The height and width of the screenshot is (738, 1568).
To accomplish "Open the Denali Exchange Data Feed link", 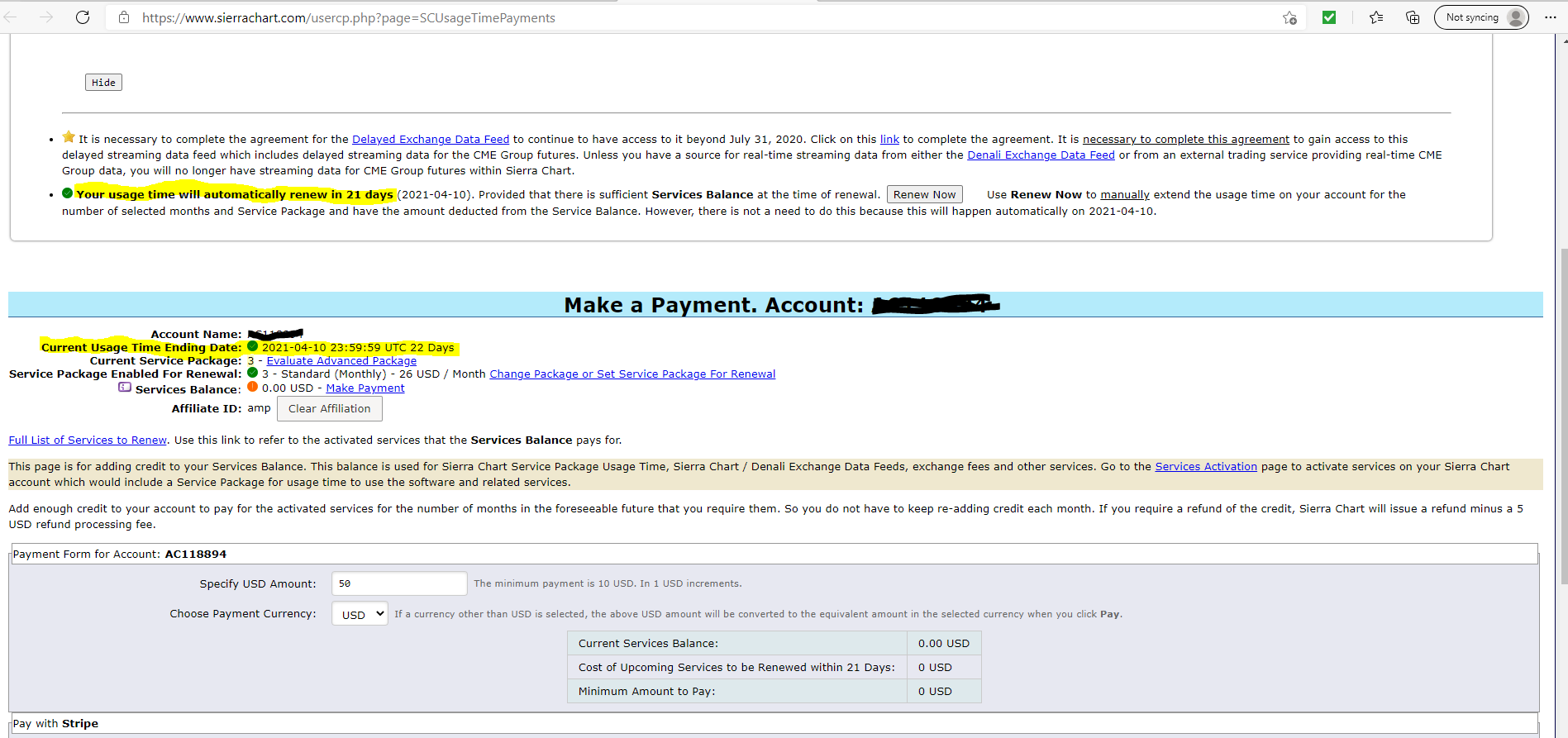I will (1041, 155).
